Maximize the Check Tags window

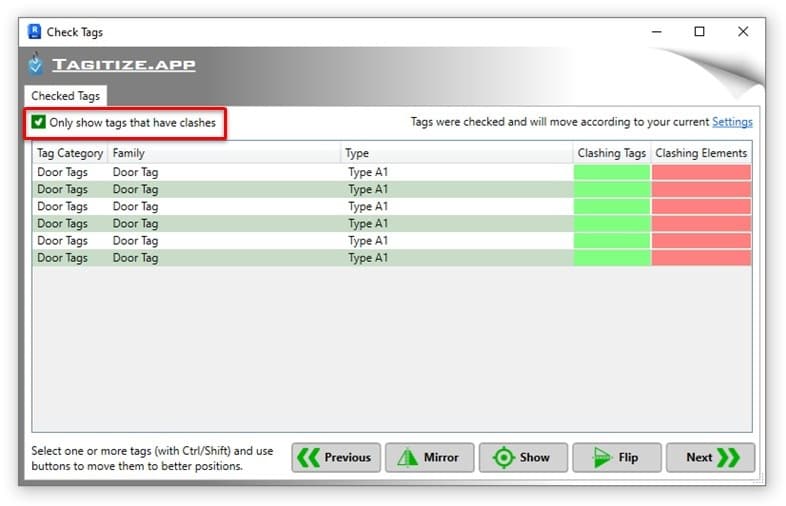(699, 32)
